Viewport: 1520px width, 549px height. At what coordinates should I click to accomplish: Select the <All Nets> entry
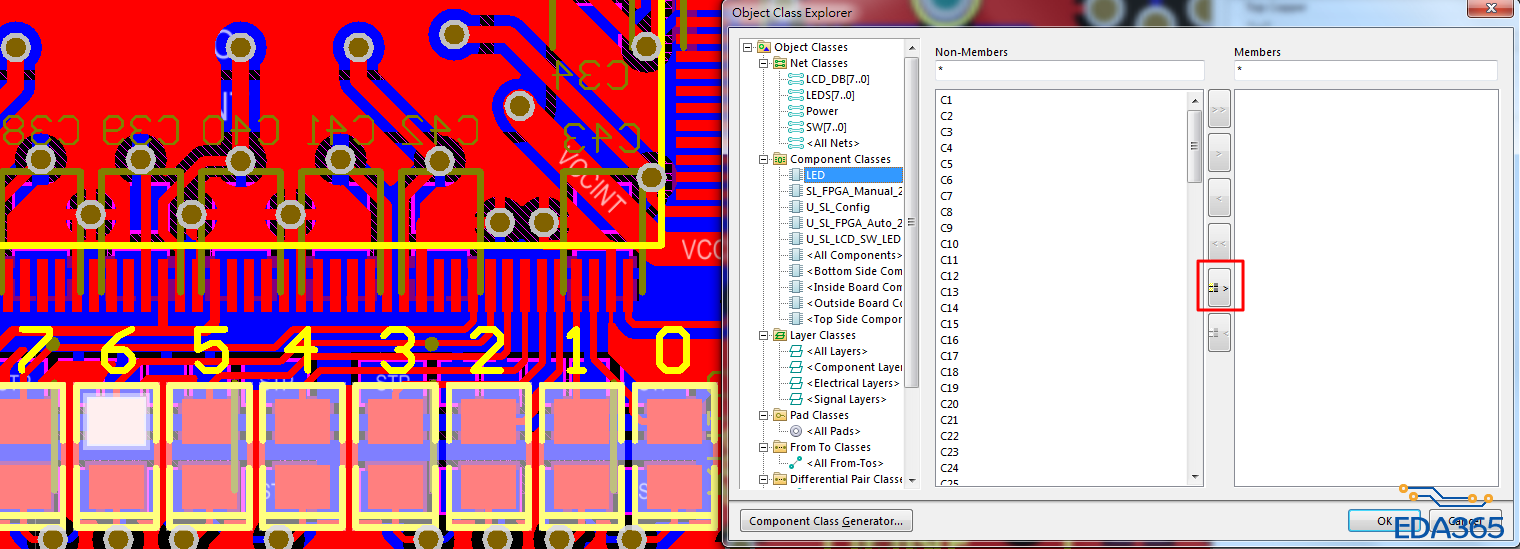(x=833, y=143)
